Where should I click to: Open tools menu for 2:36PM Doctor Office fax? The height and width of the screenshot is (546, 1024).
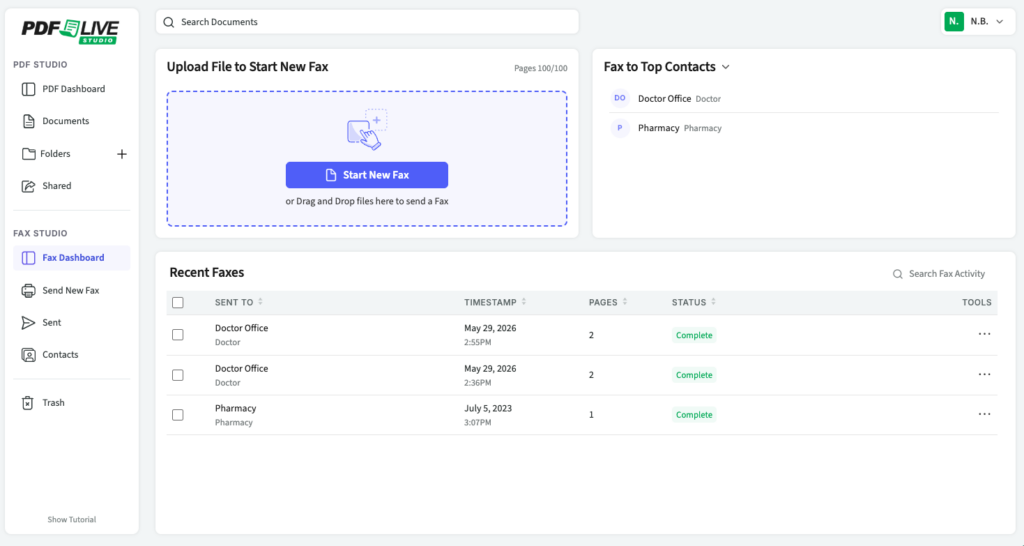point(984,375)
